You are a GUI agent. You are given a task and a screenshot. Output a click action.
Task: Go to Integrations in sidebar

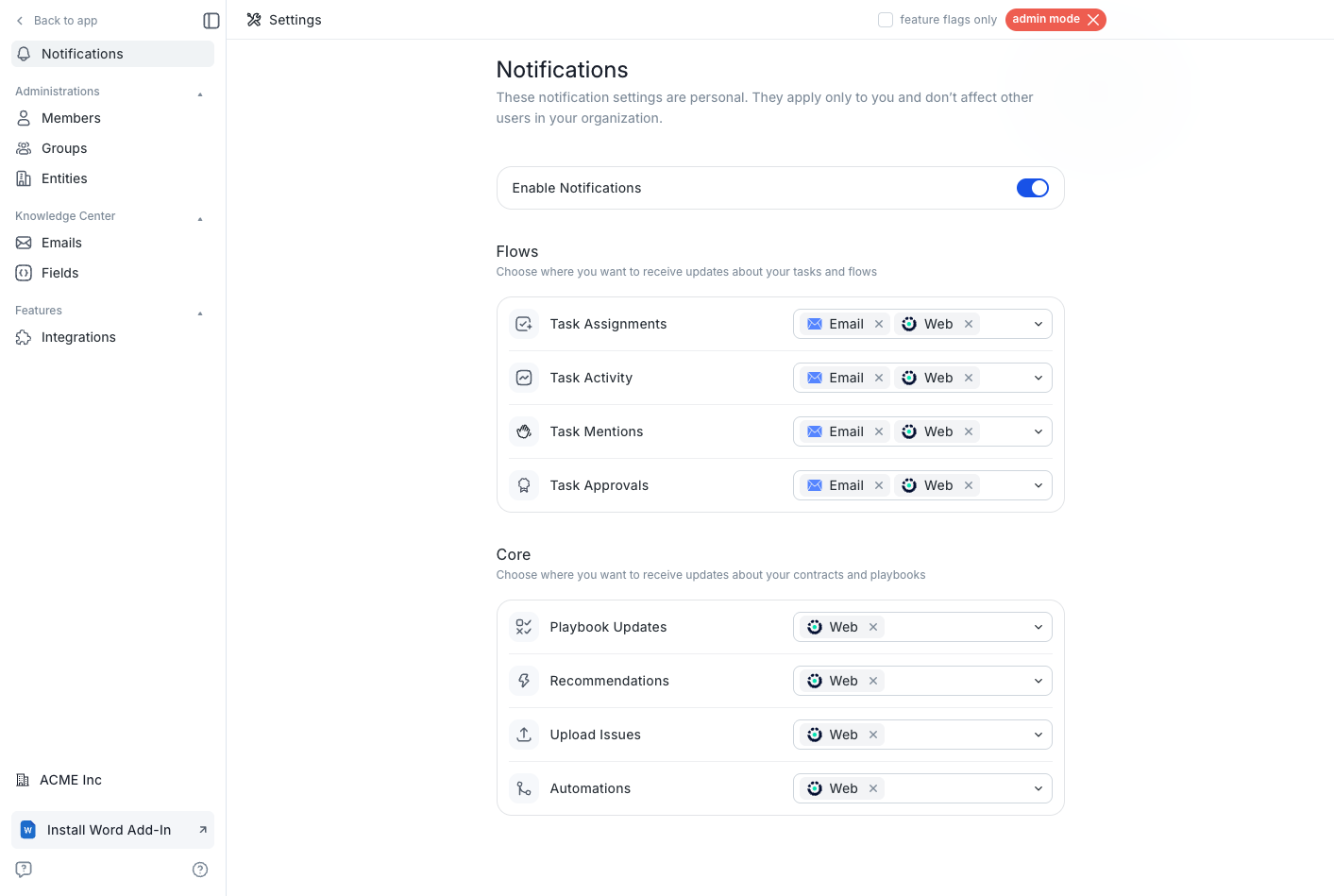(x=78, y=337)
